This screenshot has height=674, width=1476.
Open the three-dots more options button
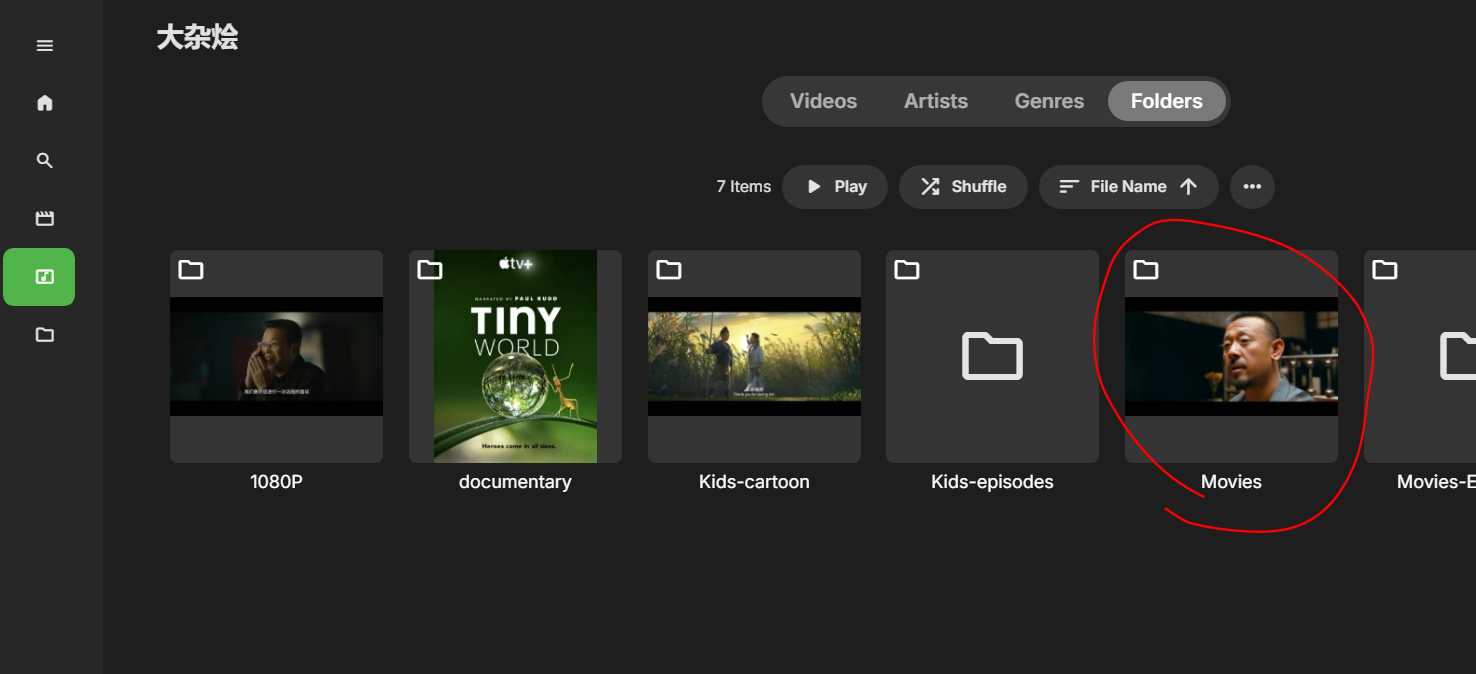[x=1252, y=187]
